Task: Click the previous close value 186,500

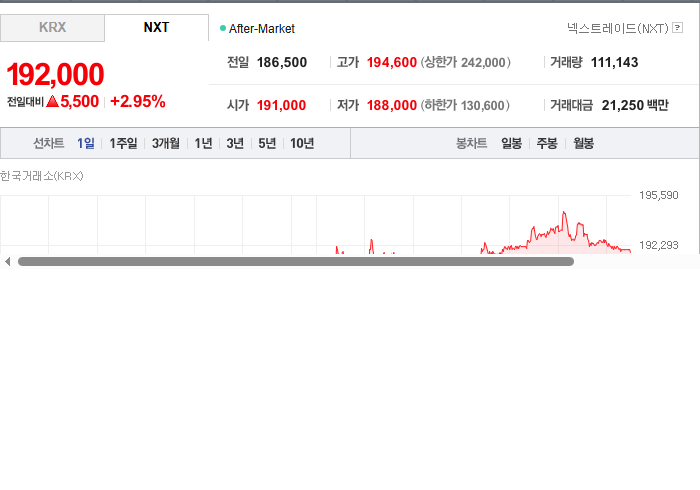Action: [282, 62]
